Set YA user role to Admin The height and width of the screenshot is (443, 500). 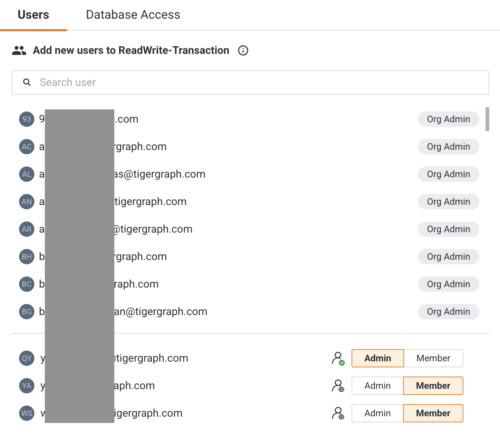(x=377, y=386)
